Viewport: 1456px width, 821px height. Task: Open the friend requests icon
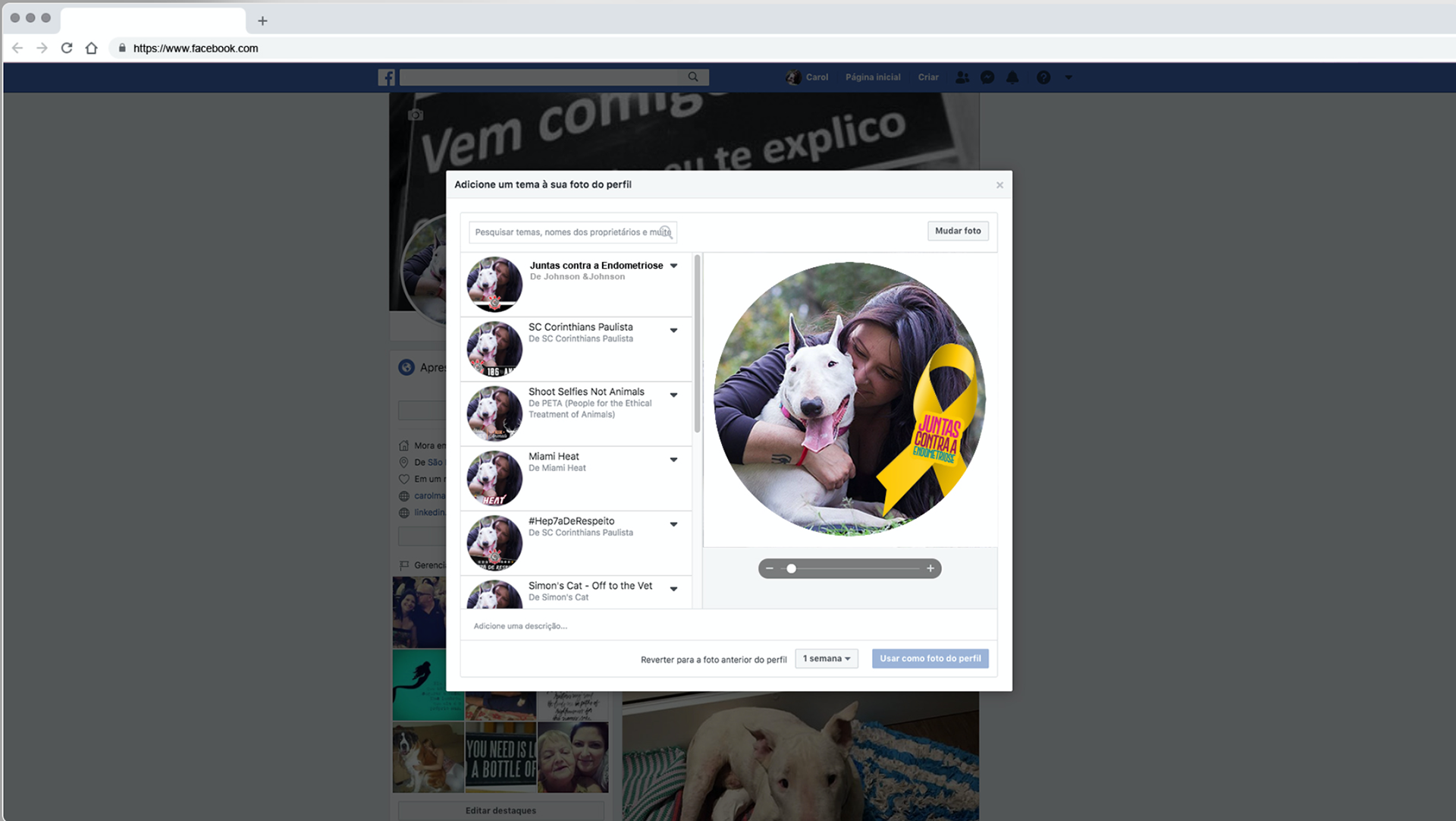pos(962,77)
